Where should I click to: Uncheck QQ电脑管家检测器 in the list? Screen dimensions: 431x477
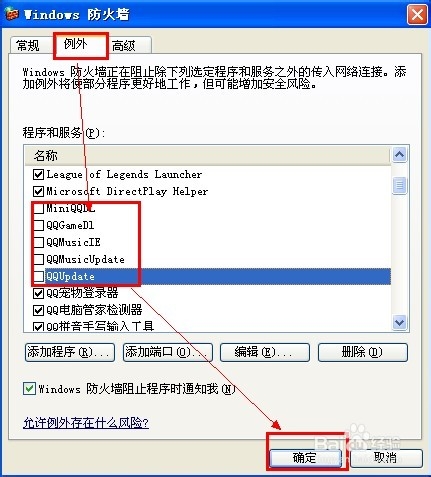[x=38, y=310]
